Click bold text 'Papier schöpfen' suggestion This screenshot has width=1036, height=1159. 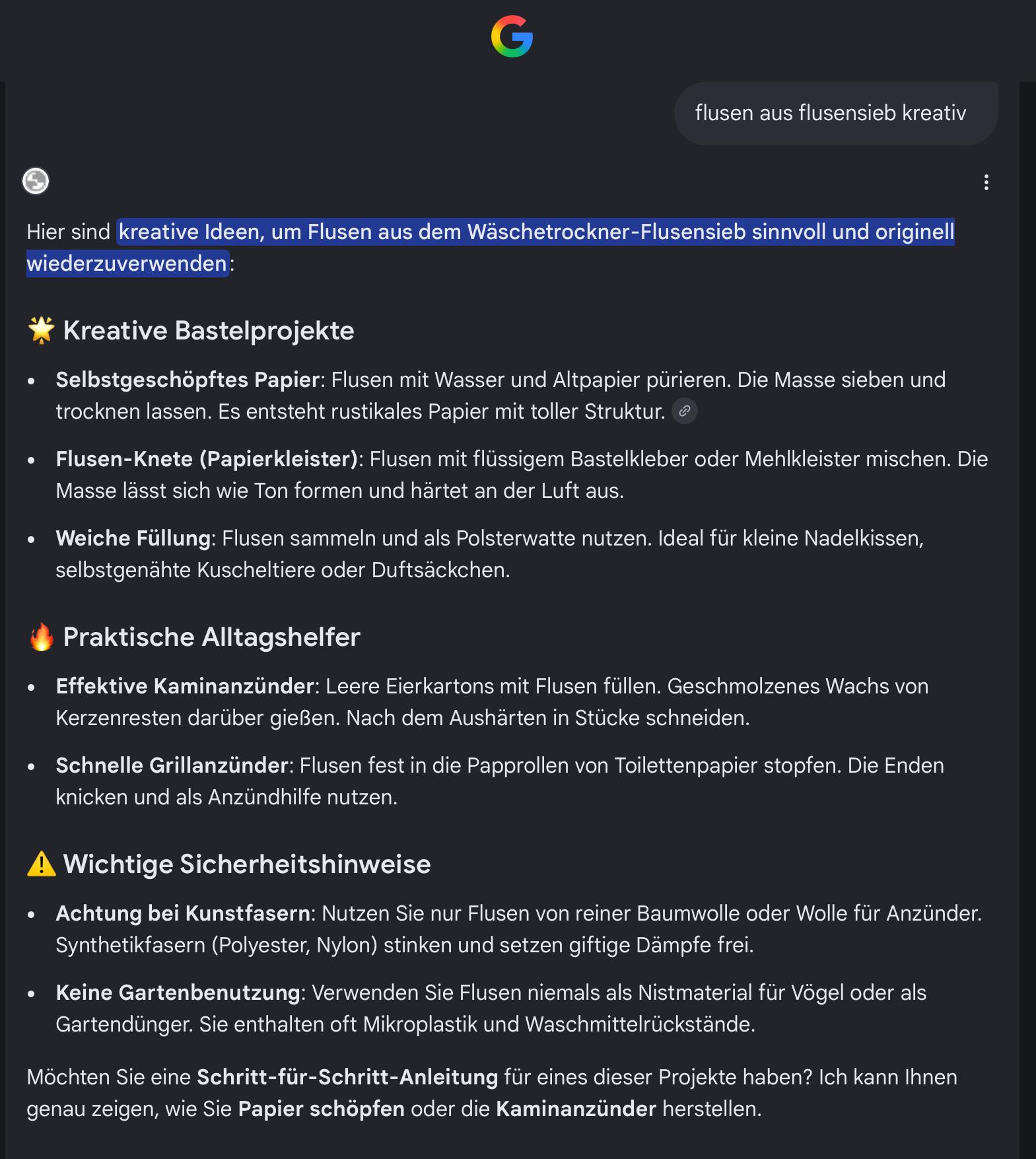[321, 1109]
